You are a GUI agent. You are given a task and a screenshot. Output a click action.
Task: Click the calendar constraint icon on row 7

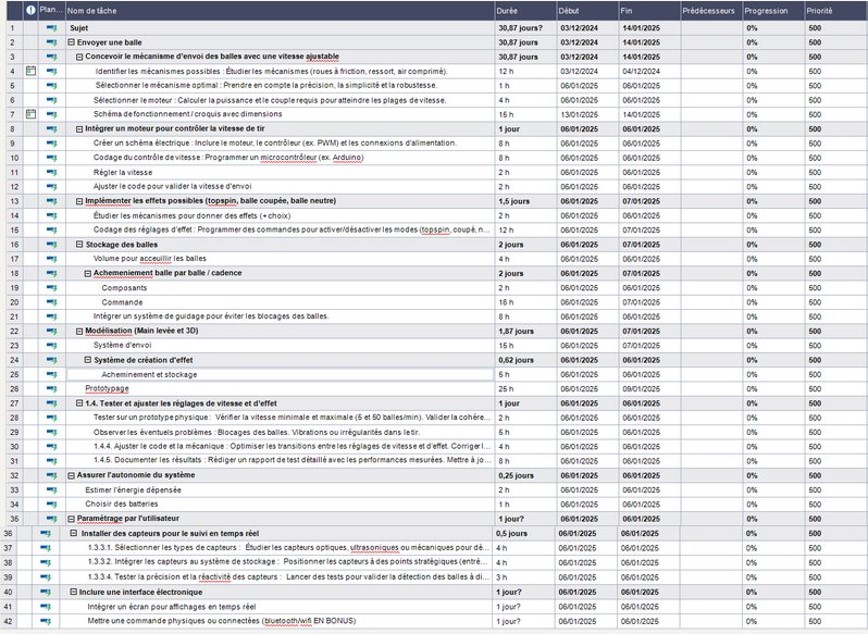[x=31, y=115]
